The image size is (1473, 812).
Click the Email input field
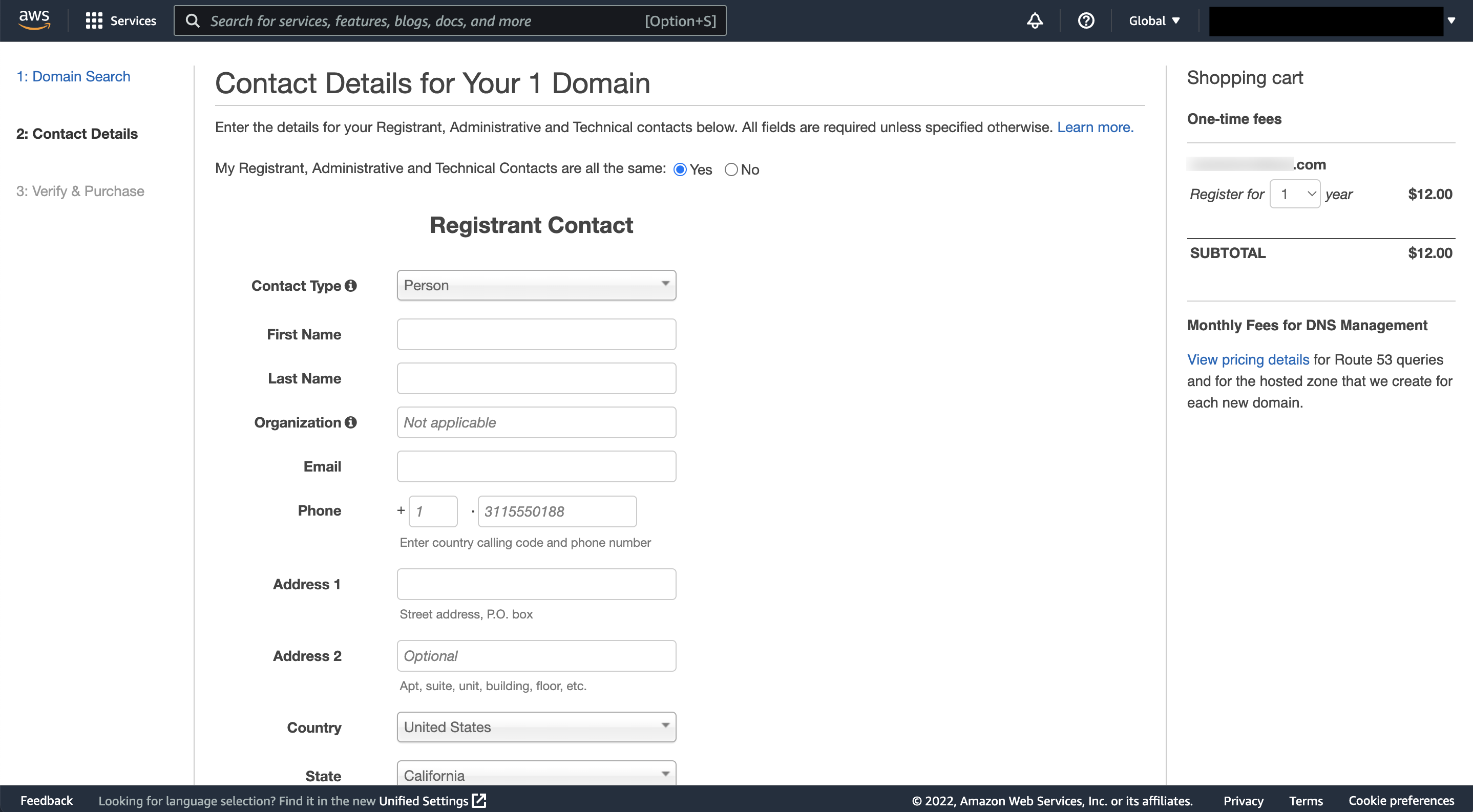click(536, 466)
